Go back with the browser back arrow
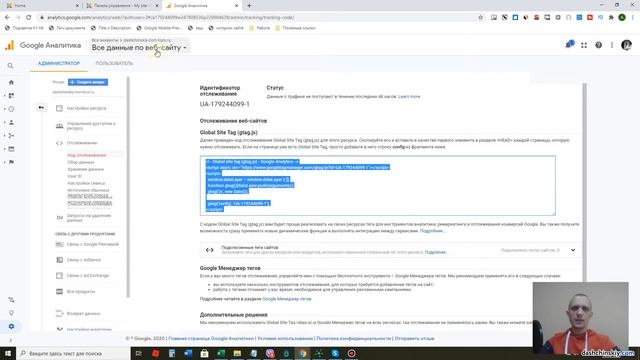The height and width of the screenshot is (360, 640). (x=7, y=18)
